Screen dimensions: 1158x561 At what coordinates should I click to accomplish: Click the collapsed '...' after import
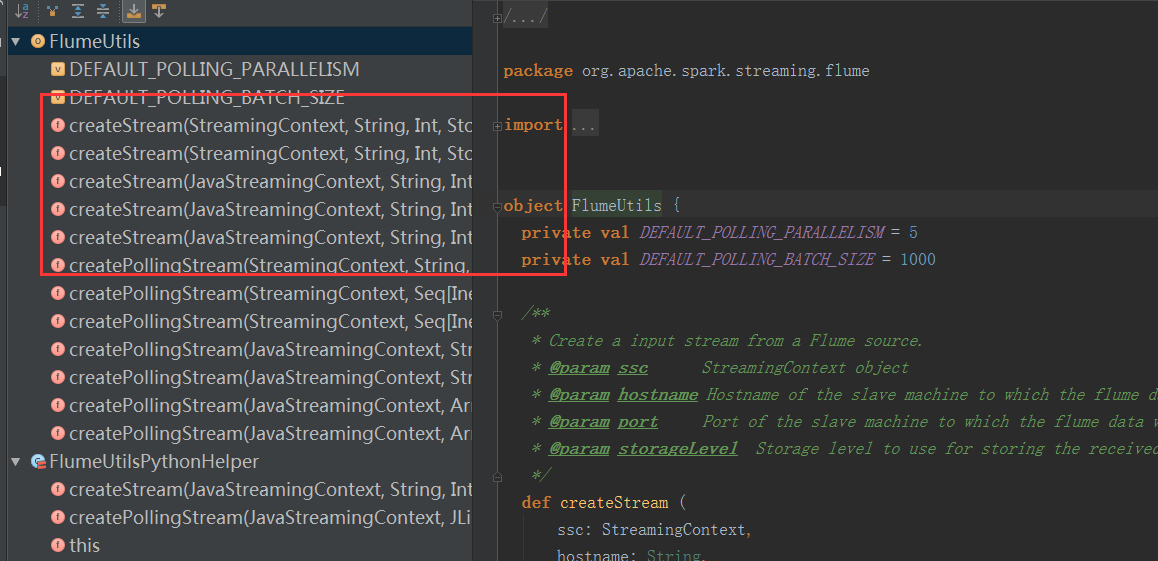click(584, 125)
